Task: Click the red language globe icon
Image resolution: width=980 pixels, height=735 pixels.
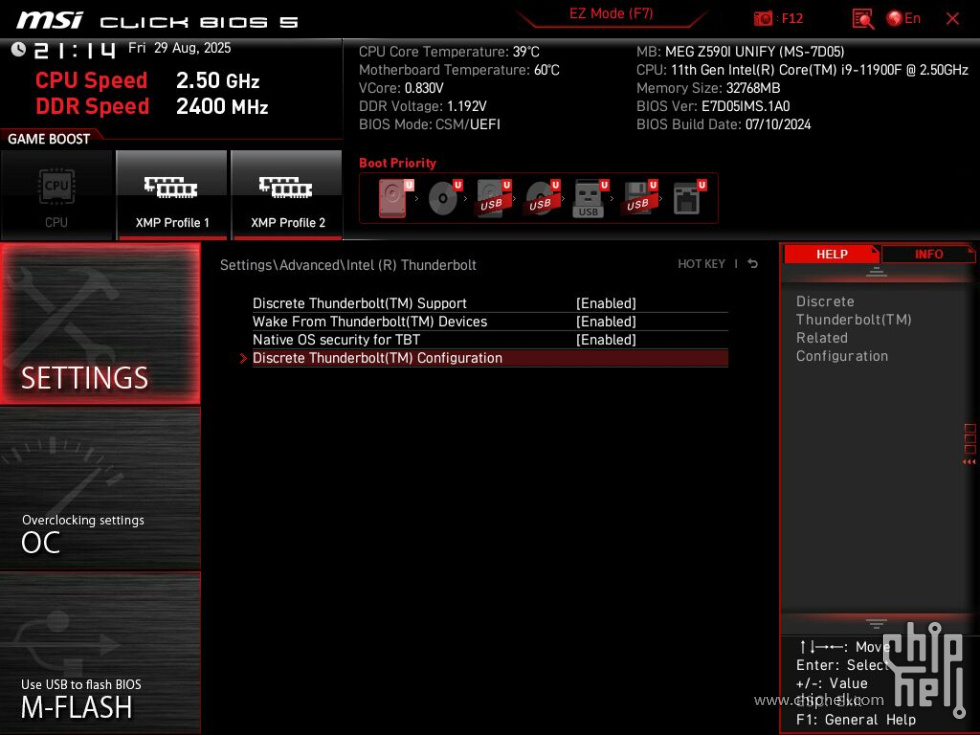Action: [x=894, y=19]
